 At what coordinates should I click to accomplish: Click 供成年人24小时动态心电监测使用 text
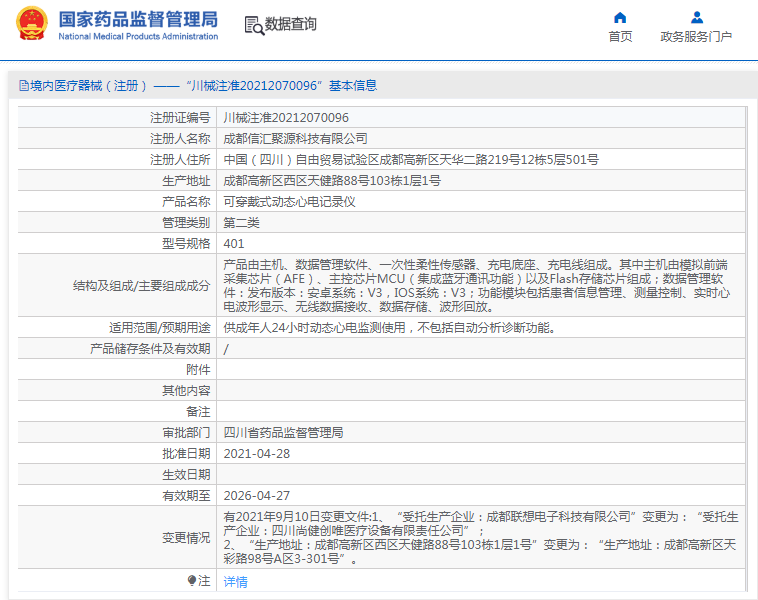pyautogui.click(x=314, y=328)
